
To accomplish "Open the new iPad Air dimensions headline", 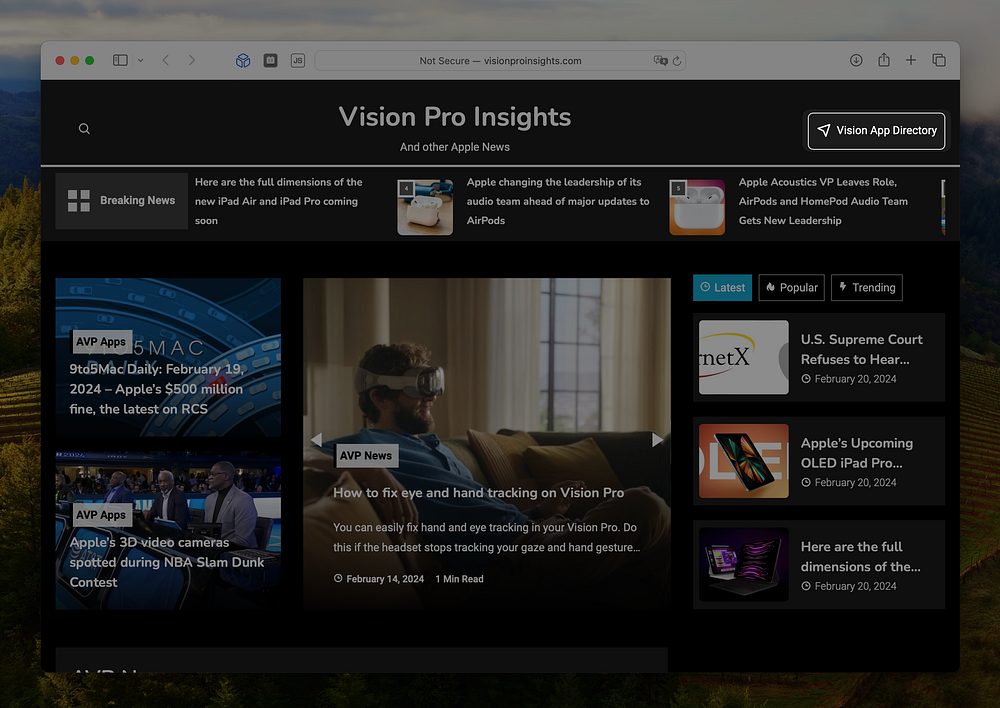I will 279,201.
